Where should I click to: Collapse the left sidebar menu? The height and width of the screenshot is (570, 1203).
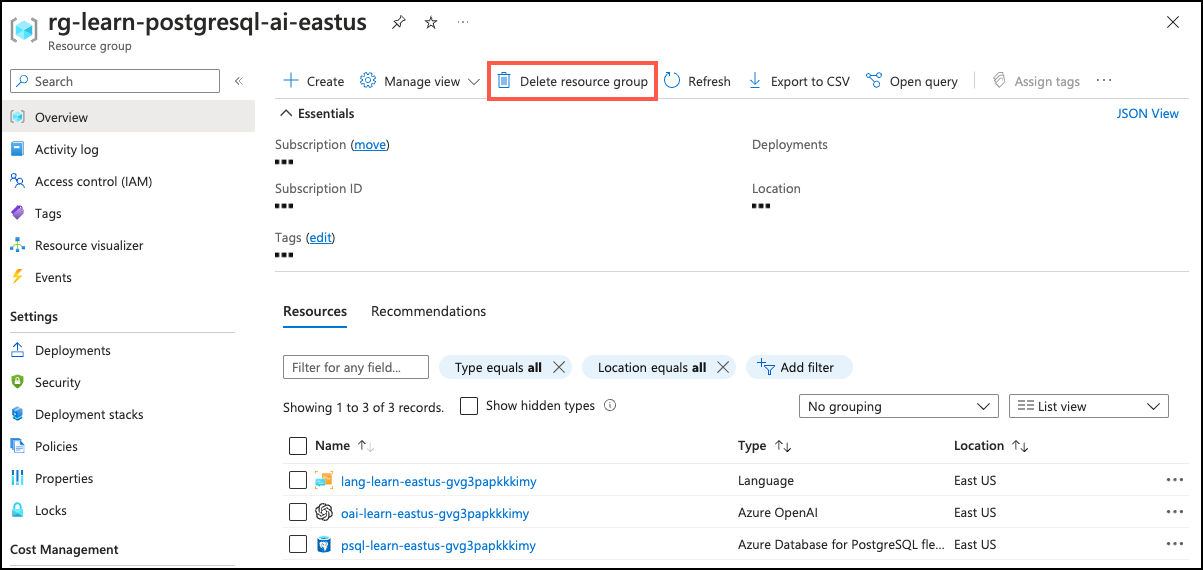pyautogui.click(x=239, y=81)
